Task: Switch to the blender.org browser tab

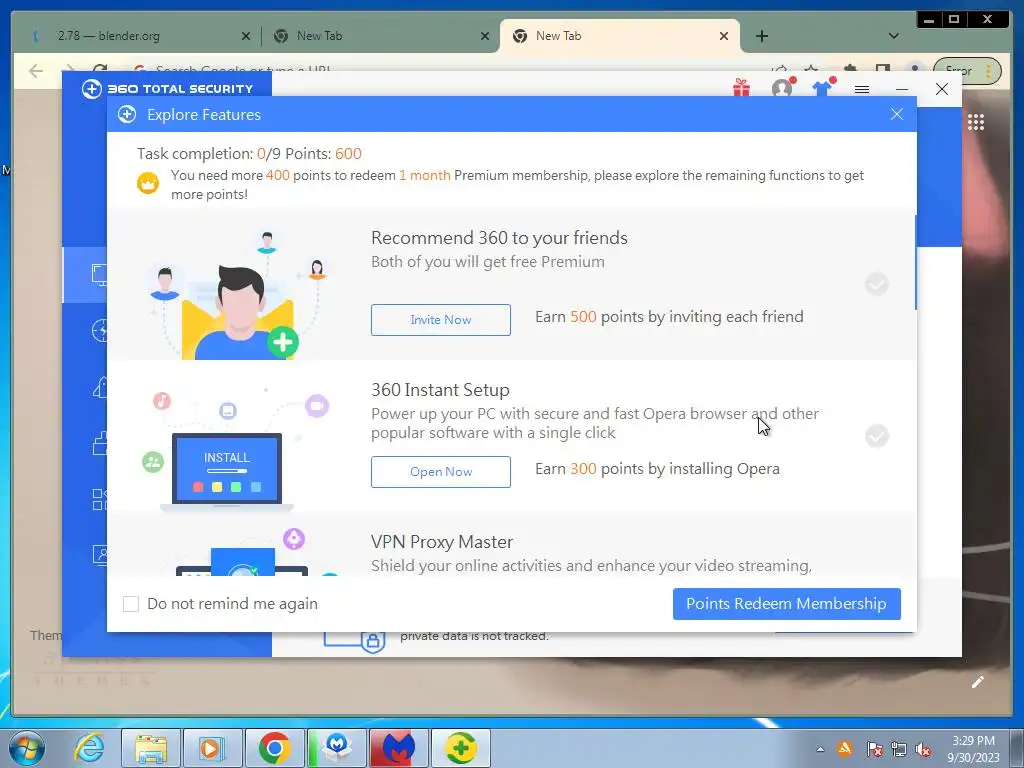Action: point(136,36)
